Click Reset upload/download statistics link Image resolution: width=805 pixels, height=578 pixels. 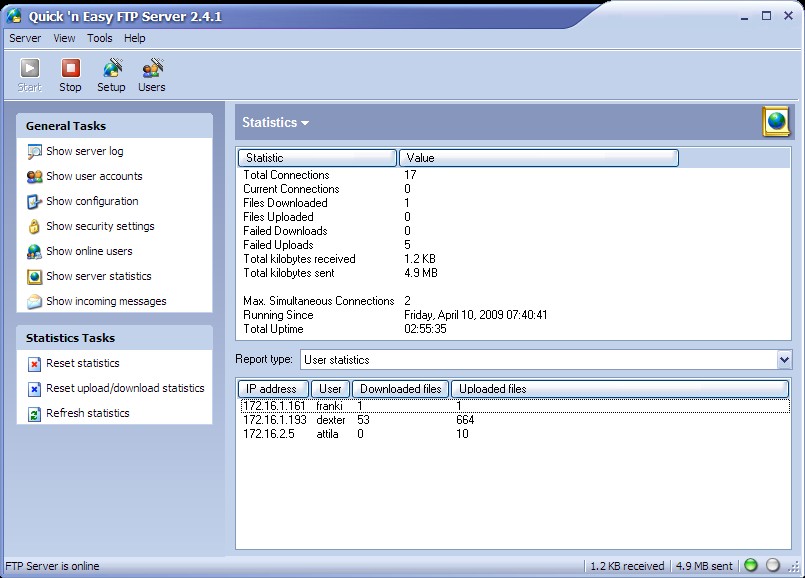[125, 388]
